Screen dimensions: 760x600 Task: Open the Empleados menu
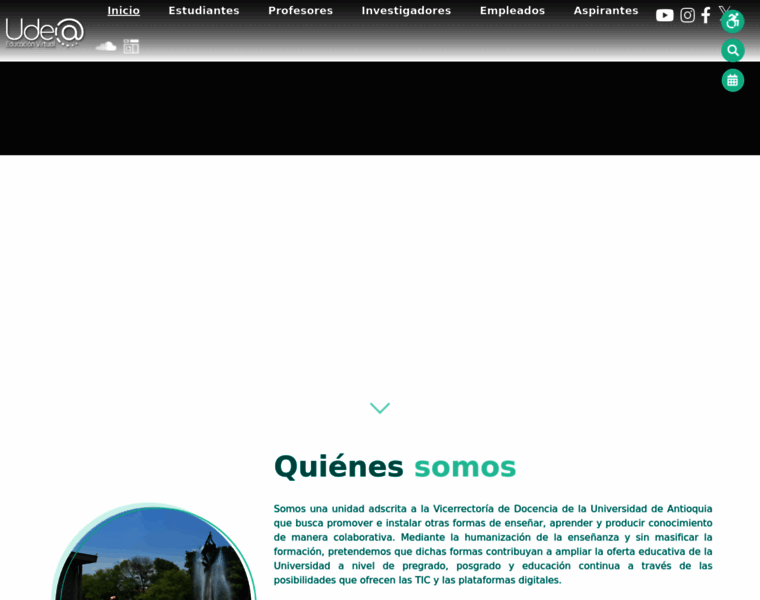point(512,10)
